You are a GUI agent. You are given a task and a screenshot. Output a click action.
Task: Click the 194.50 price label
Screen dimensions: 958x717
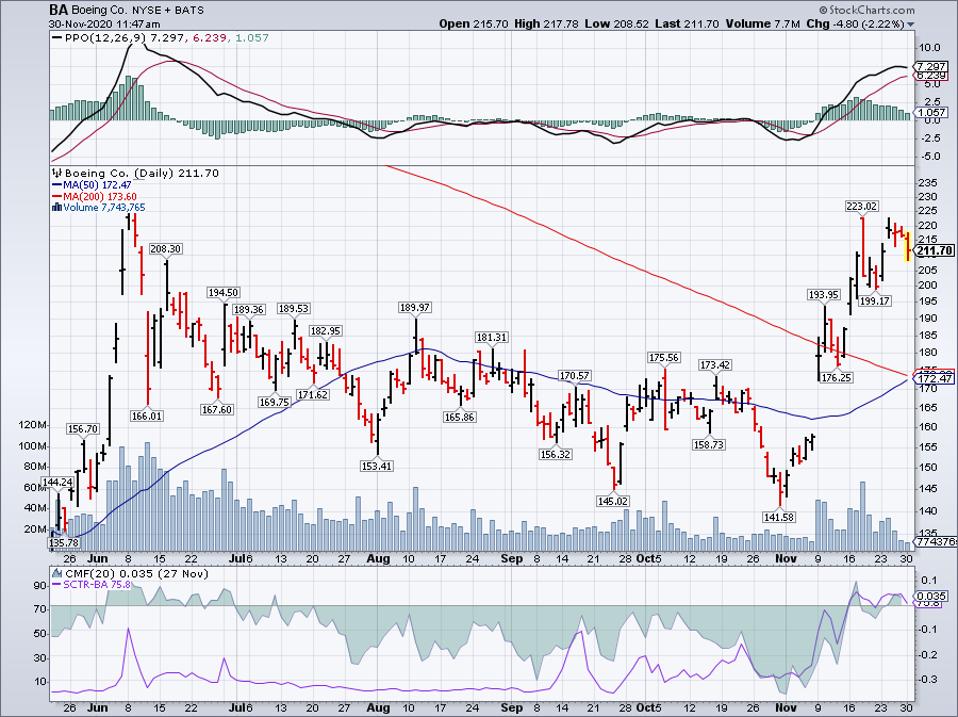tap(223, 293)
